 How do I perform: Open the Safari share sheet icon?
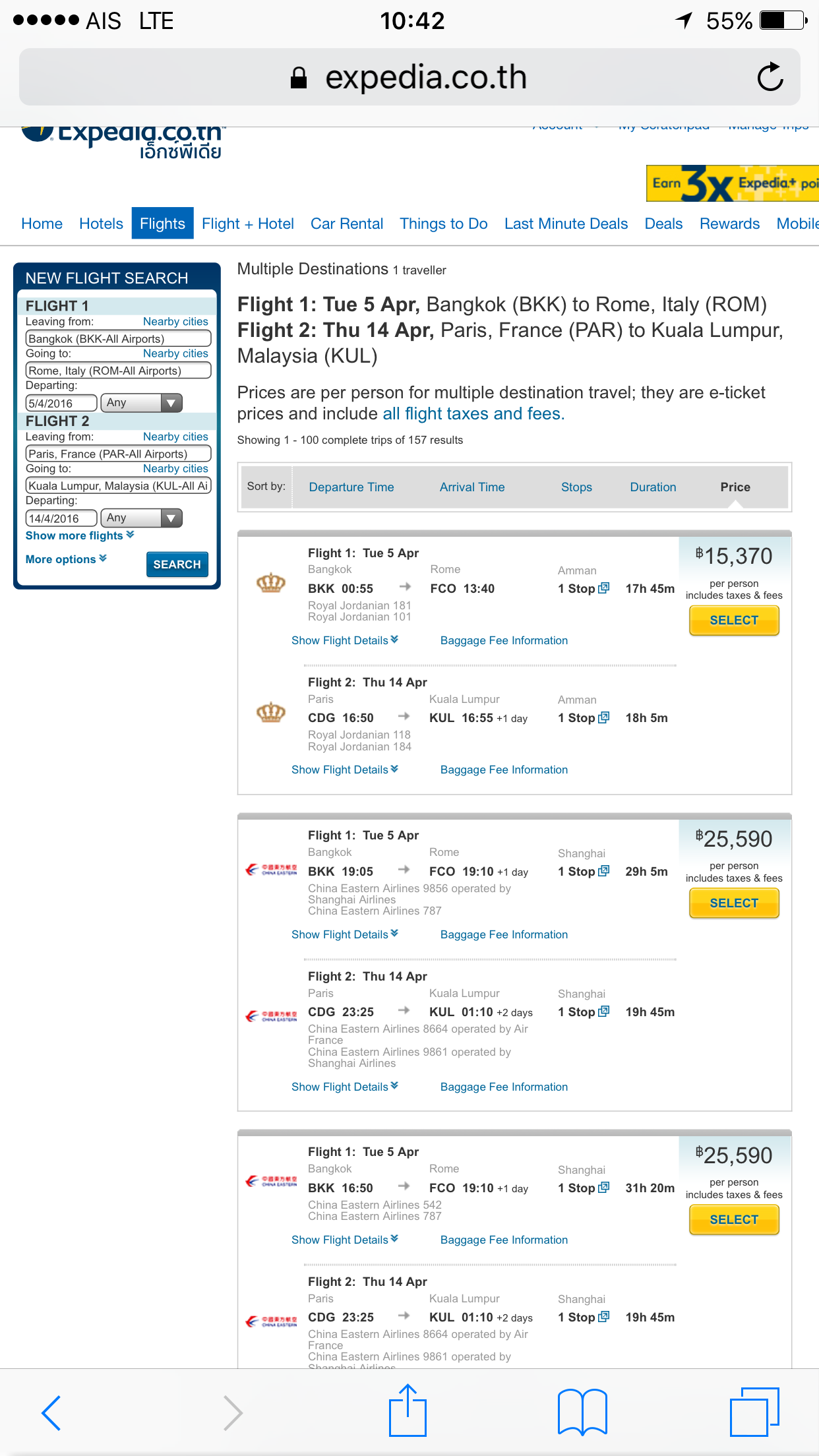(408, 1410)
